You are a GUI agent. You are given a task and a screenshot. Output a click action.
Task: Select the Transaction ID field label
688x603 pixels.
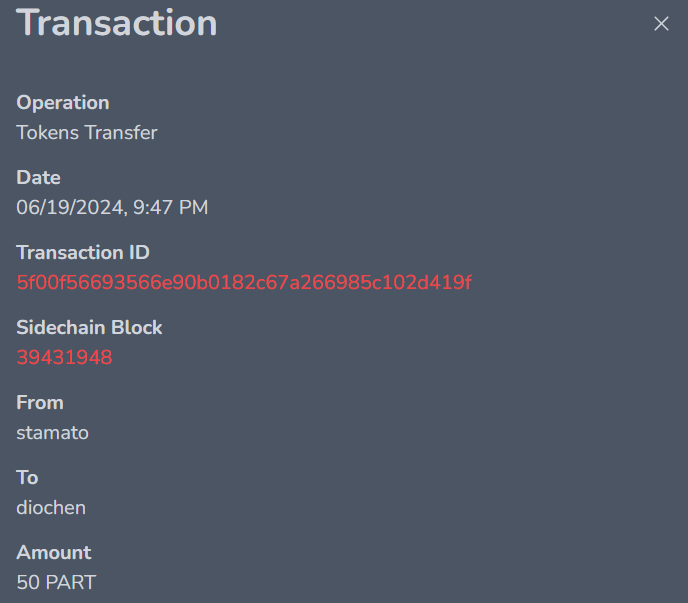coord(83,252)
